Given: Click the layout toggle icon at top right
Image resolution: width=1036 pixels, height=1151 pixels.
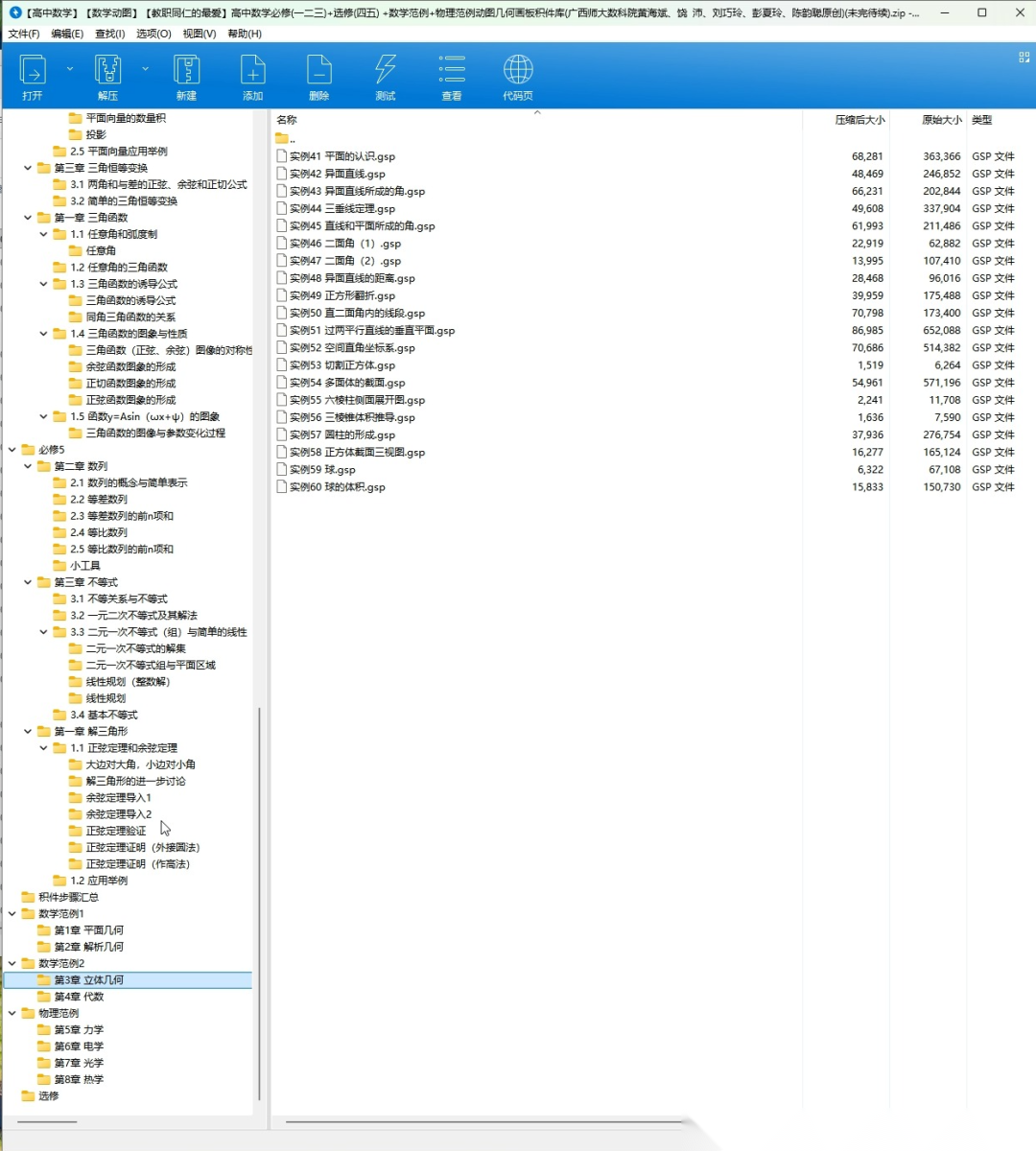Looking at the screenshot, I should click(x=1024, y=58).
